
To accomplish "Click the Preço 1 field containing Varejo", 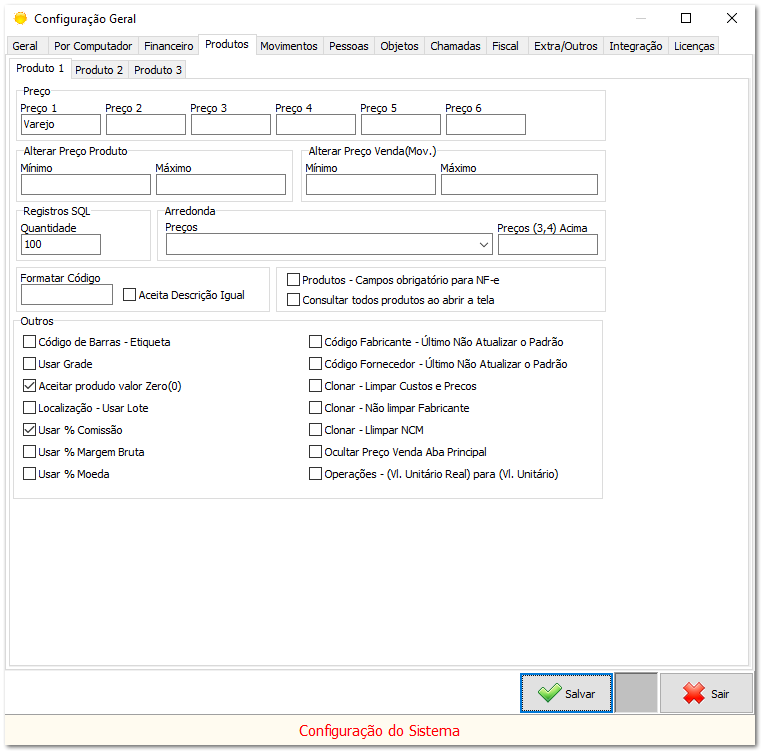I will click(x=61, y=124).
